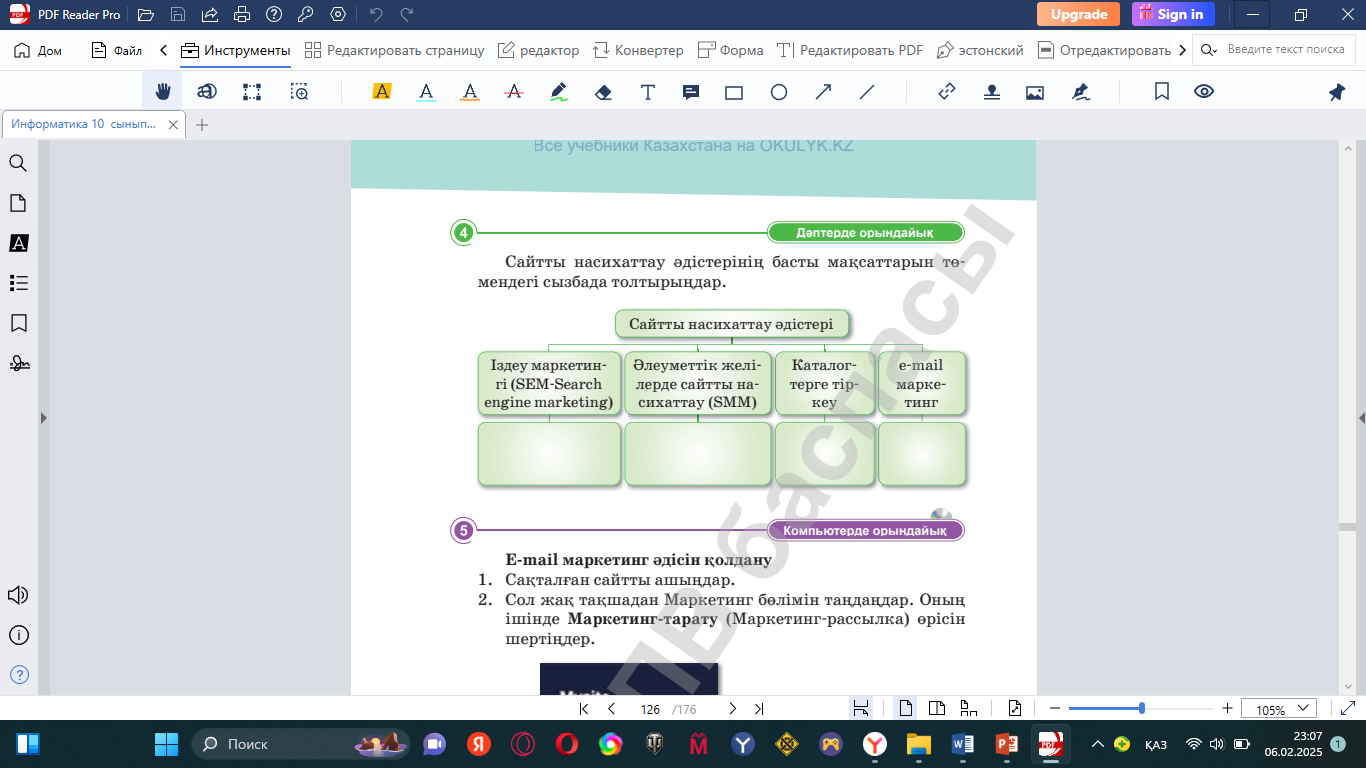The width and height of the screenshot is (1366, 768).
Task: Choose the Line drawing tool
Action: pos(867,92)
